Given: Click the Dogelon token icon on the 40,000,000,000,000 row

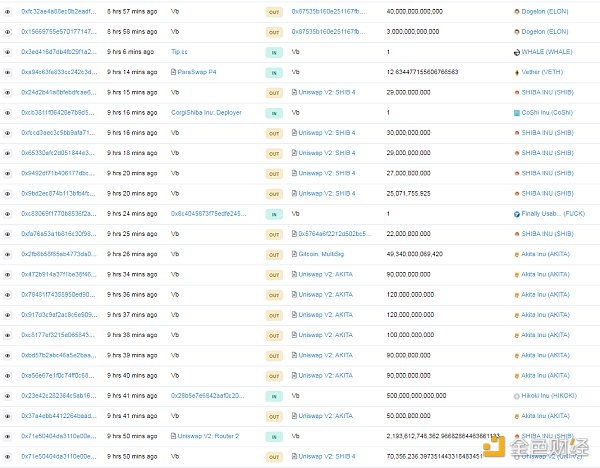Looking at the screenshot, I should point(517,12).
